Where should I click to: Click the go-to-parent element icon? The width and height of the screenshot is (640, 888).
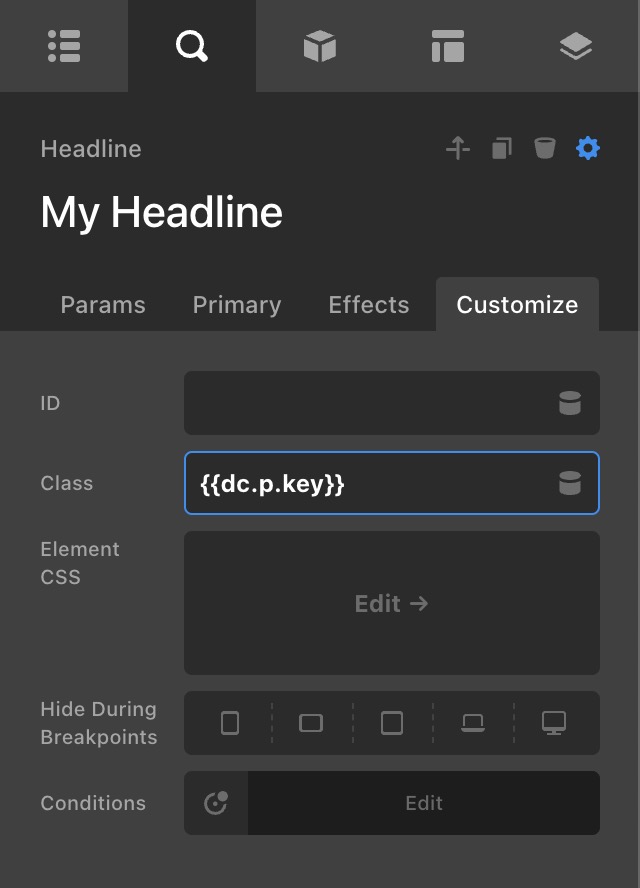coord(457,149)
